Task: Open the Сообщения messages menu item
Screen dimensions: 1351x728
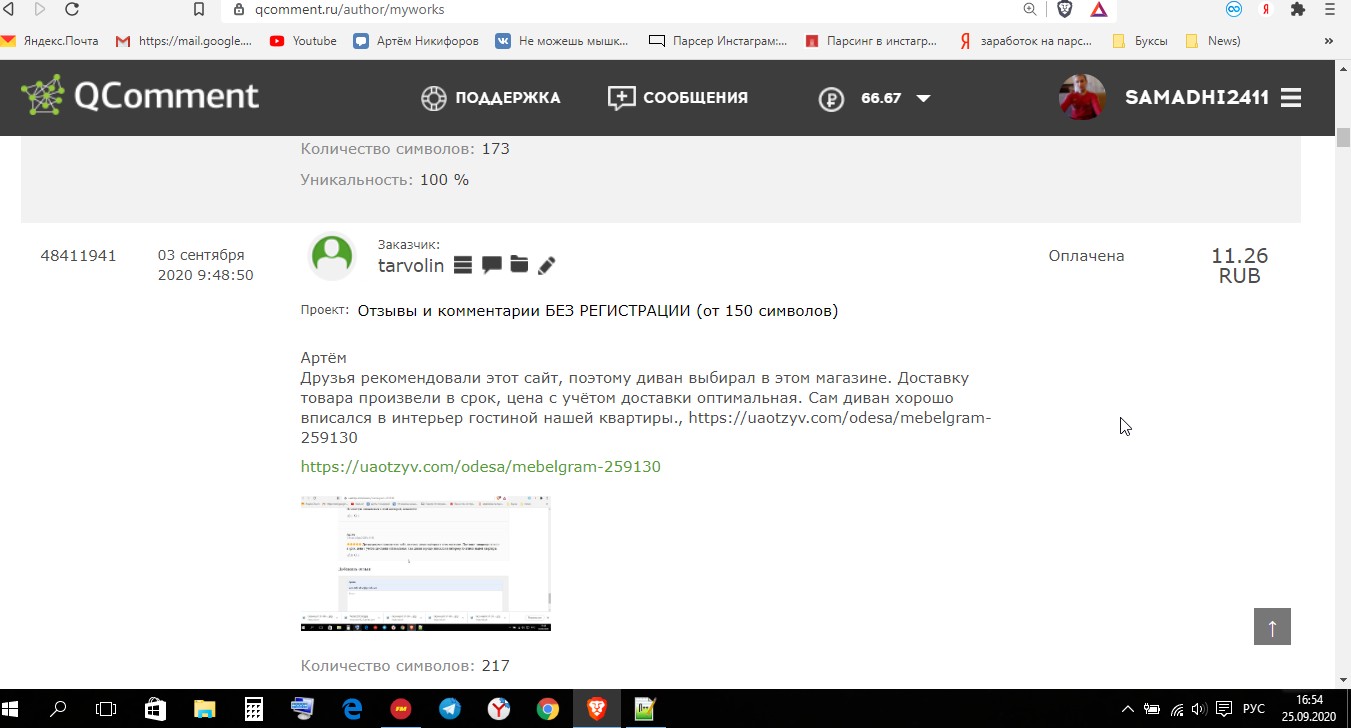Action: (x=678, y=98)
